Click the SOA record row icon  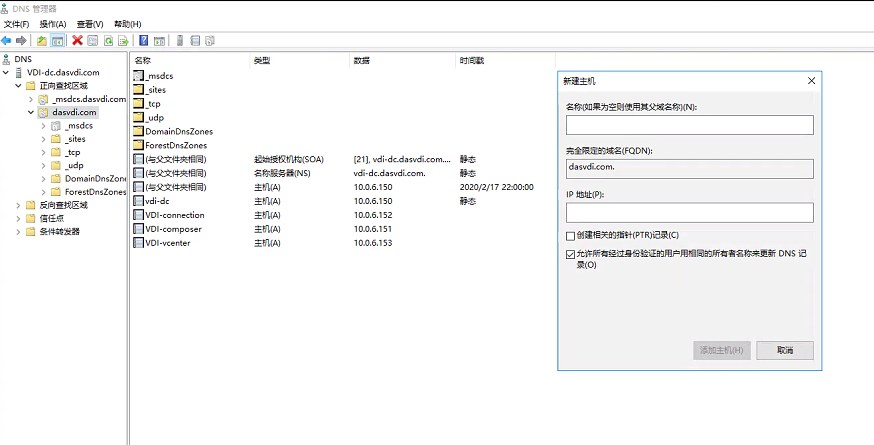[139, 159]
